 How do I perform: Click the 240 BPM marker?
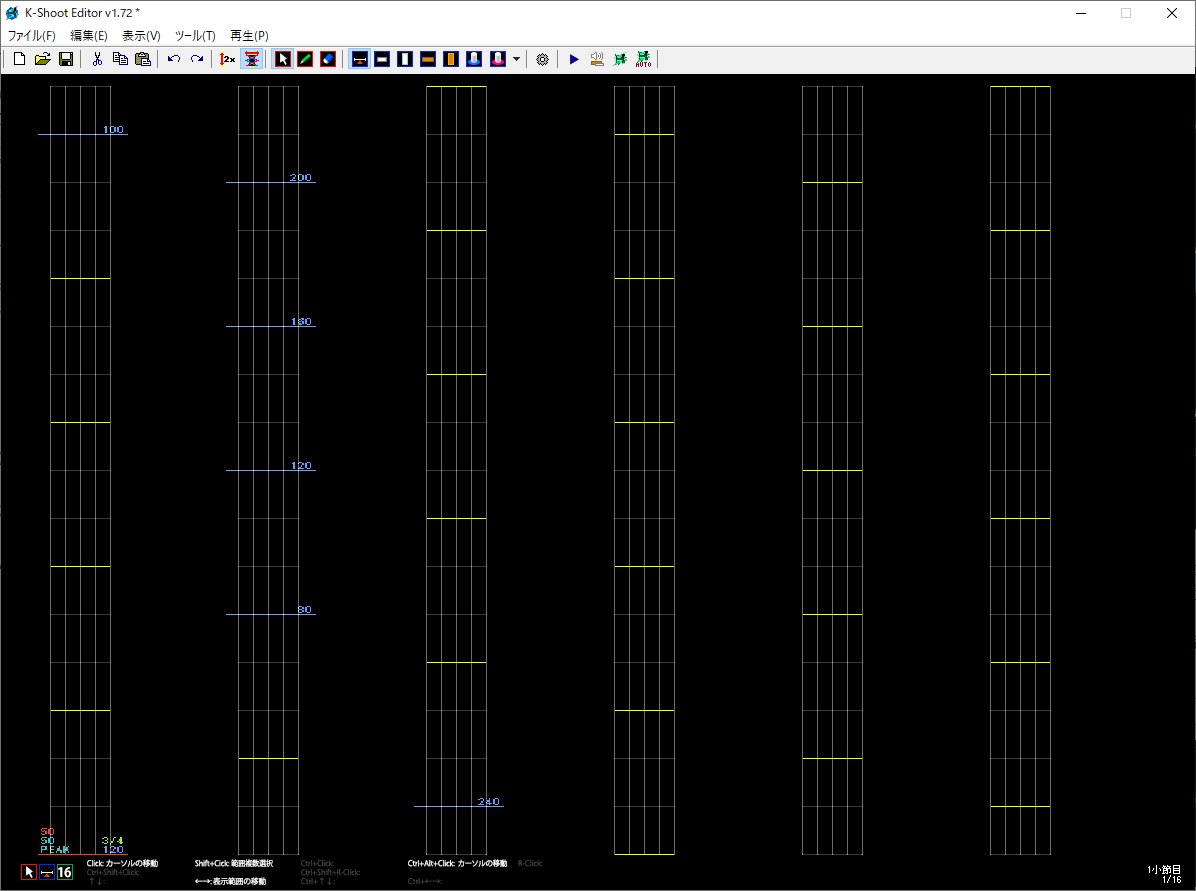[488, 802]
